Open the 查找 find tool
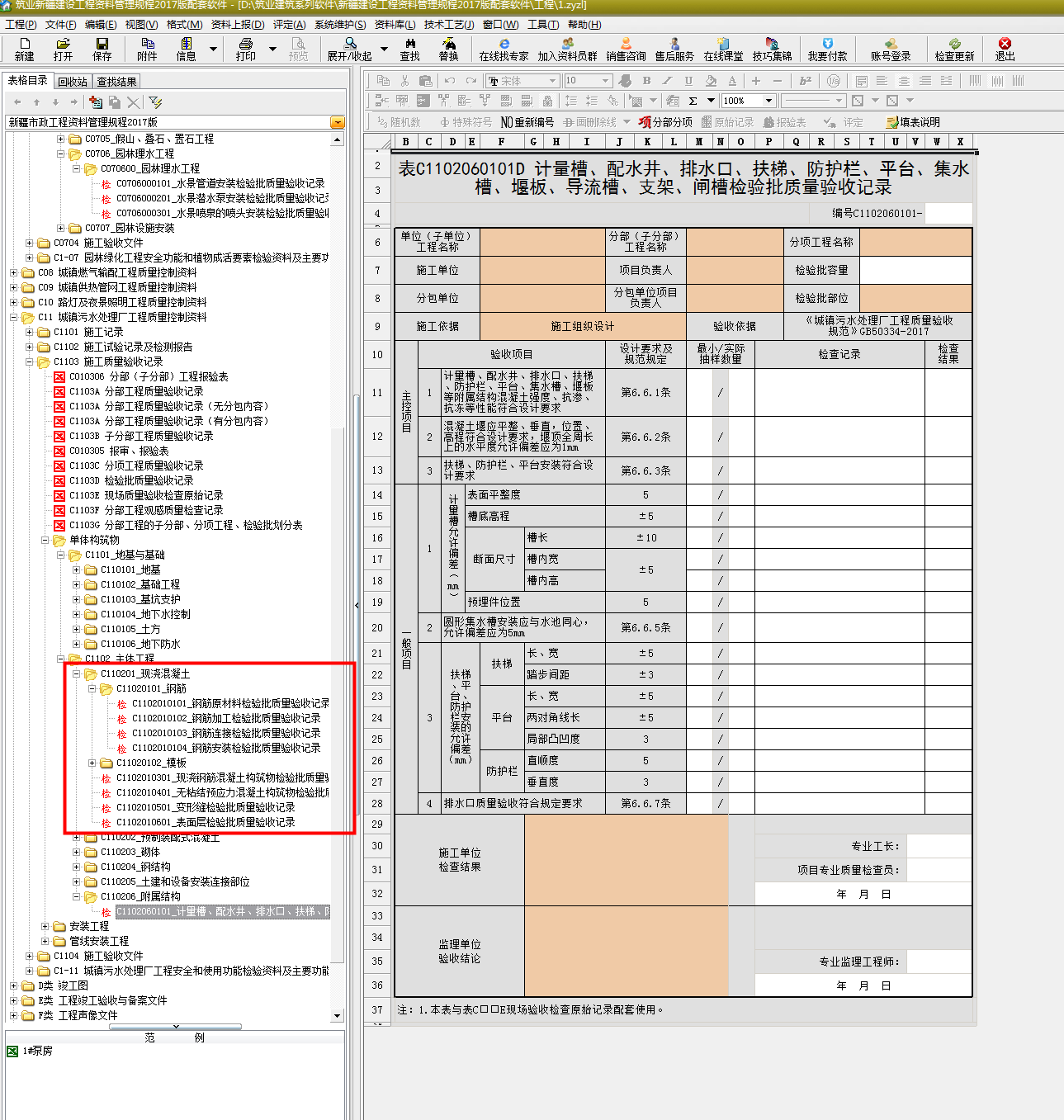 (x=409, y=49)
